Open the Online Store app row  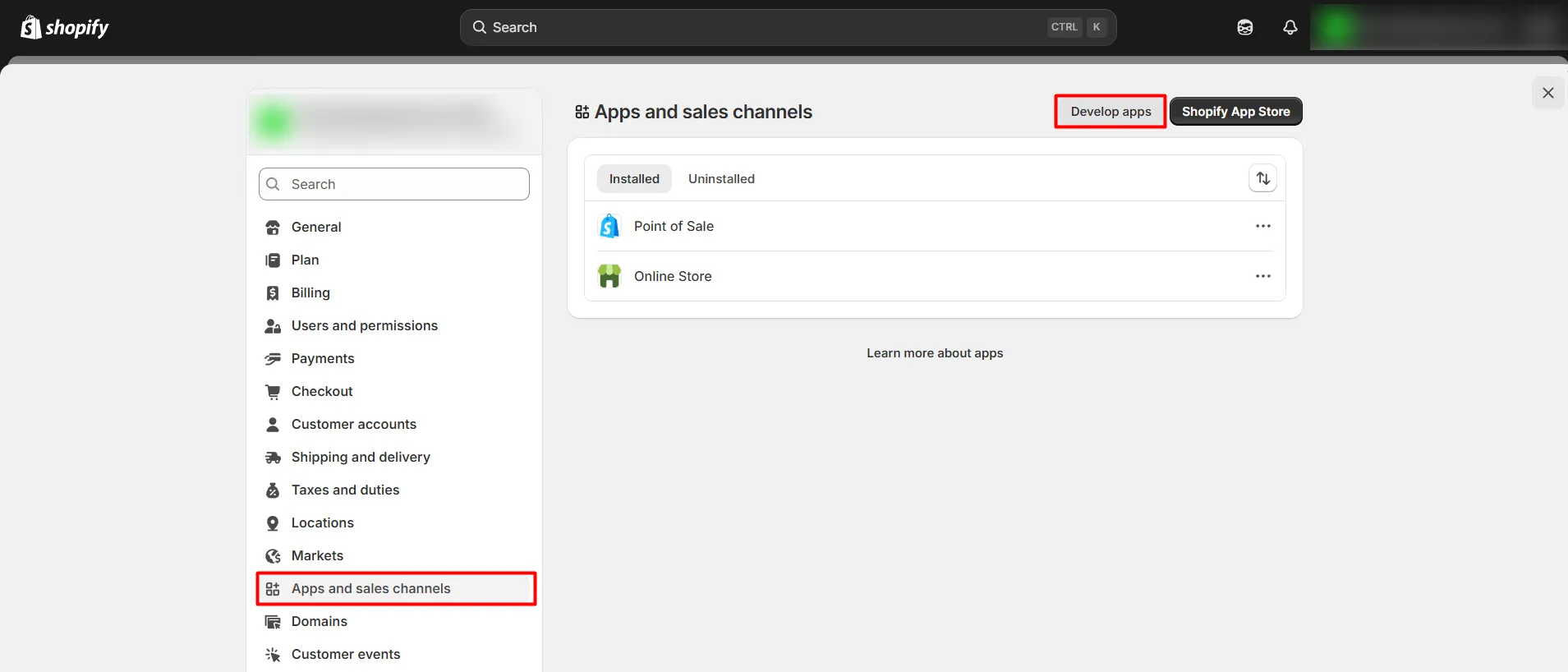[935, 276]
